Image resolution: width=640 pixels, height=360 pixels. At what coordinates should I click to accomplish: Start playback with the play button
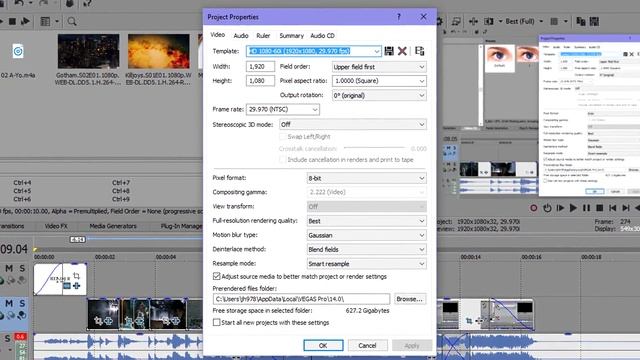[573, 208]
